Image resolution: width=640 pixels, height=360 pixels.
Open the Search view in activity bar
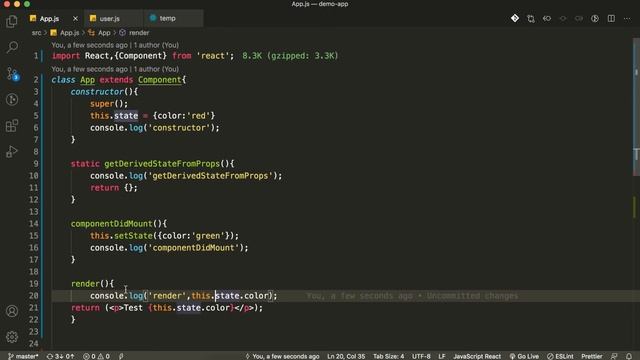click(12, 47)
